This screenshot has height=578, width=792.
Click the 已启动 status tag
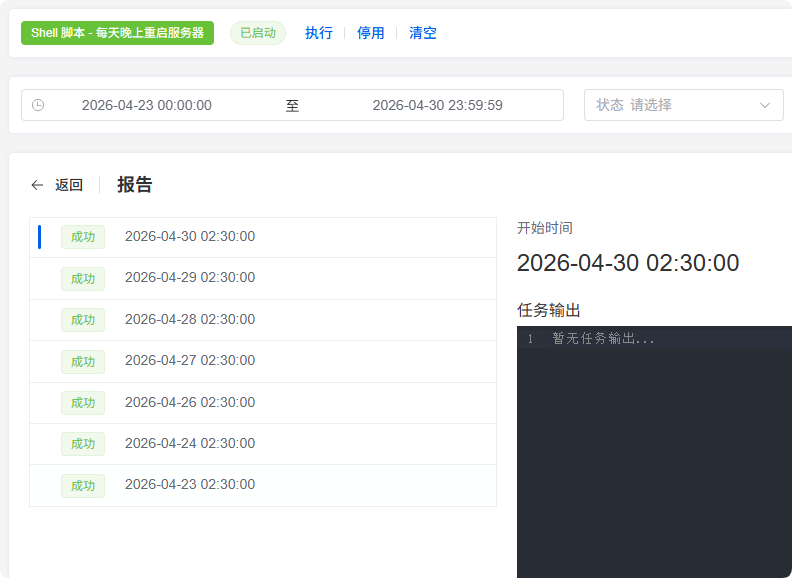click(x=258, y=33)
